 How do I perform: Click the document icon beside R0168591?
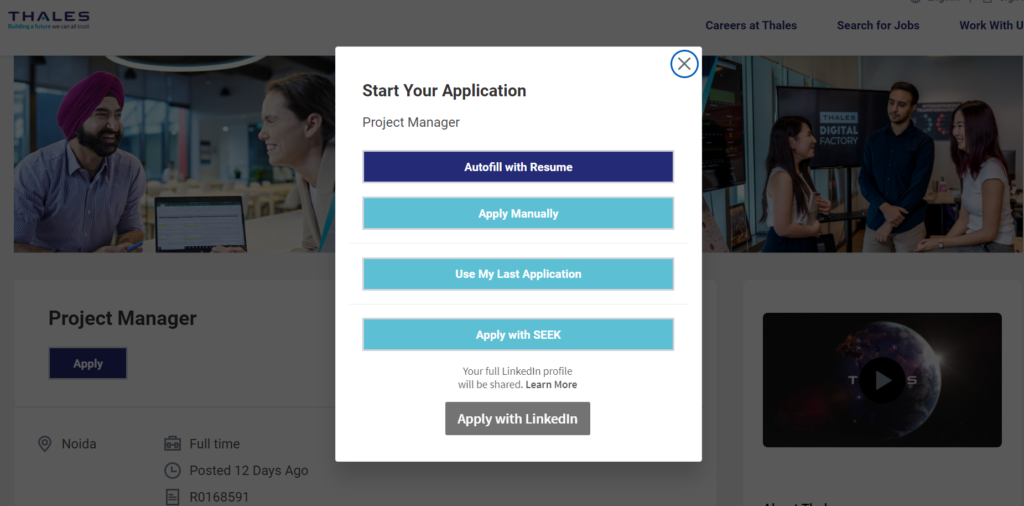172,496
